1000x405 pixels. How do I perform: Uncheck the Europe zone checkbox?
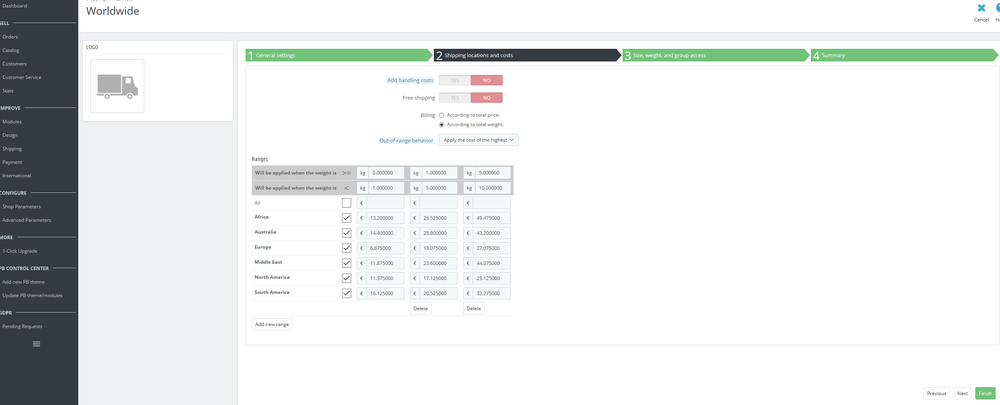[346, 248]
